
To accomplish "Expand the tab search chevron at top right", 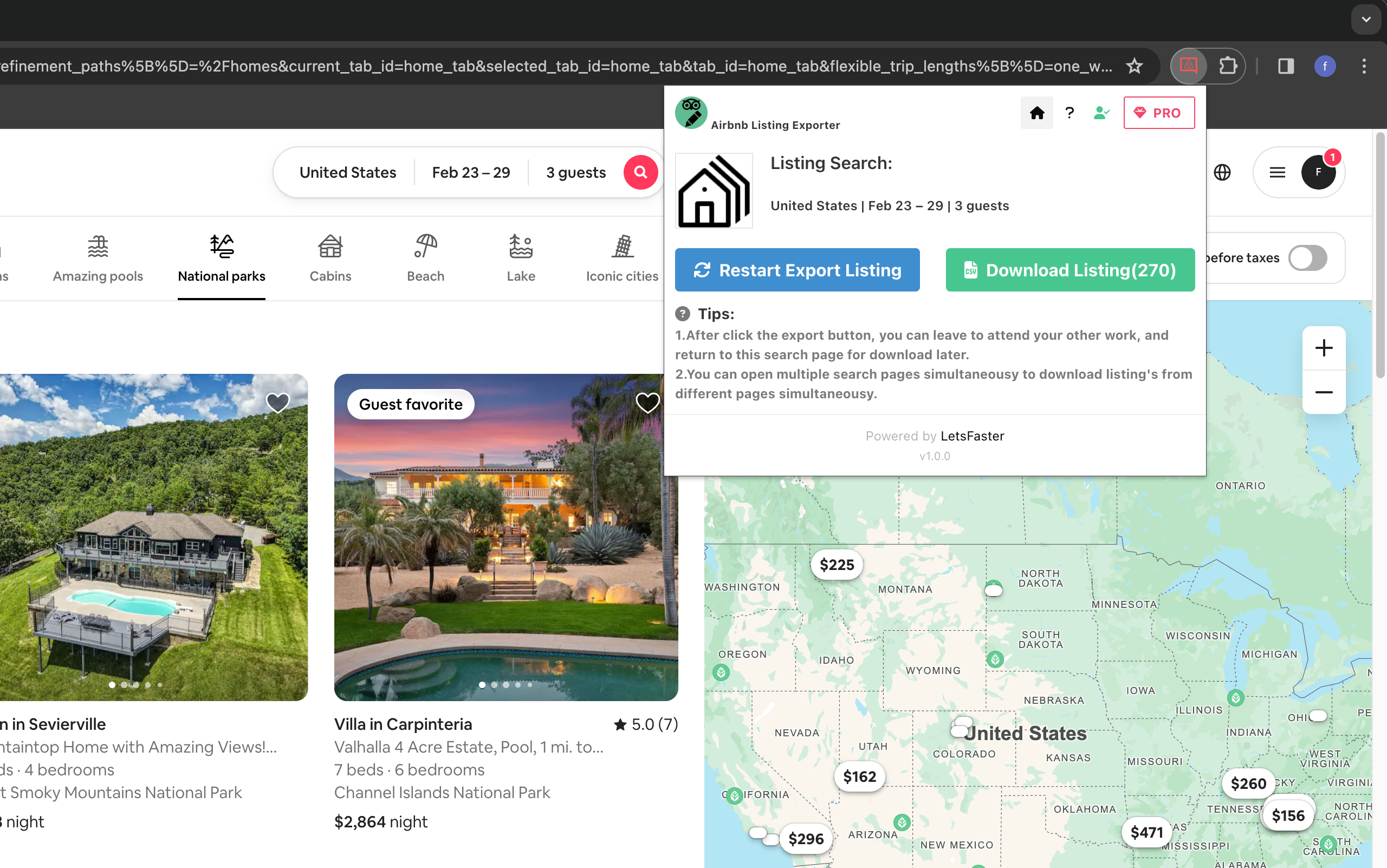I will click(1366, 20).
